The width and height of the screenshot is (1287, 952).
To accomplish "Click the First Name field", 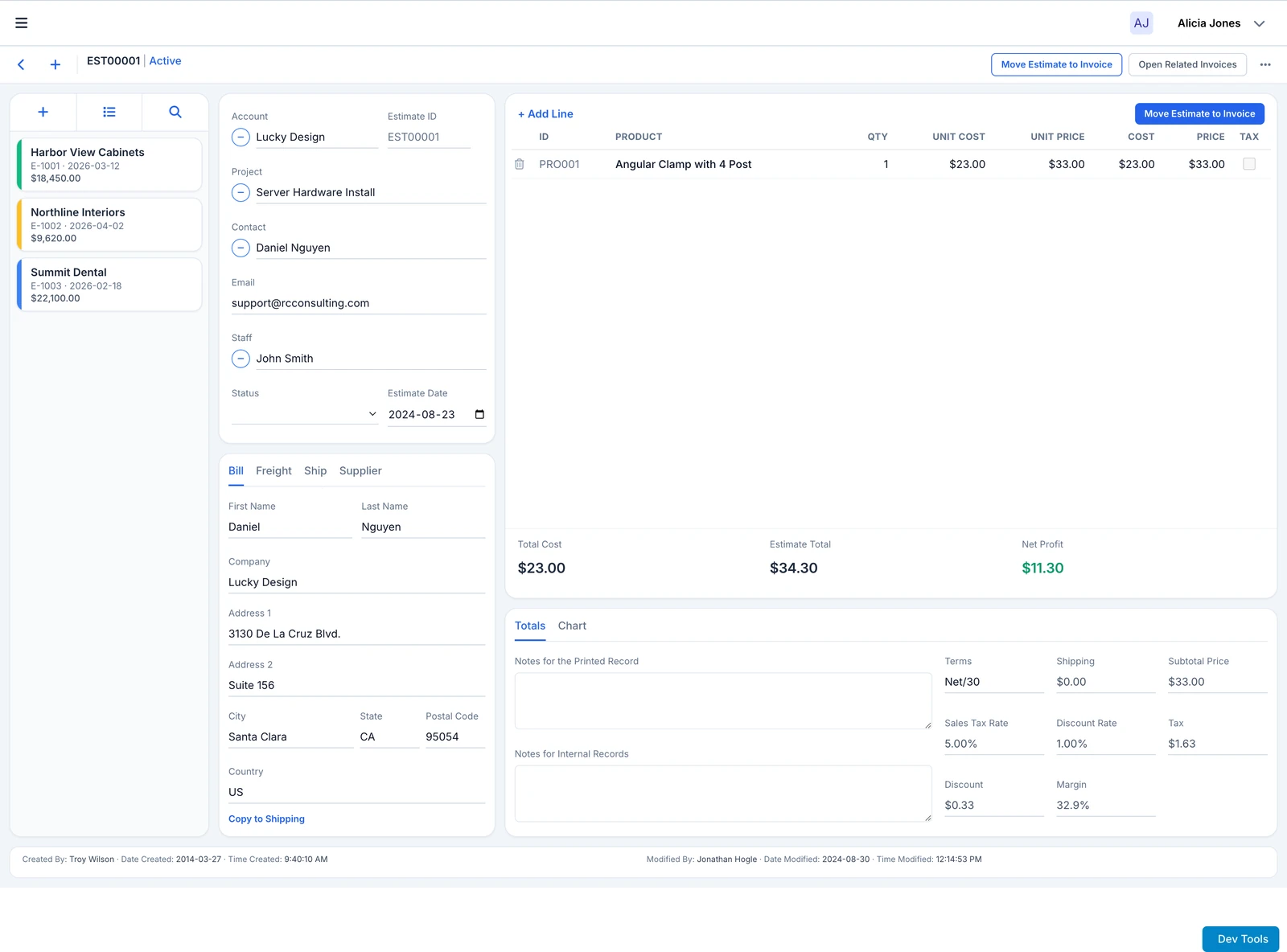I will 290,527.
